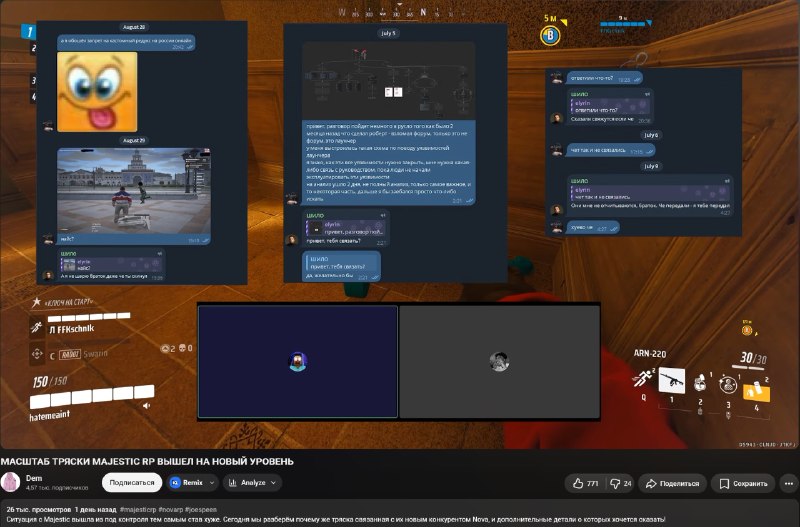Click the August 28 date label in chat

tap(134, 27)
